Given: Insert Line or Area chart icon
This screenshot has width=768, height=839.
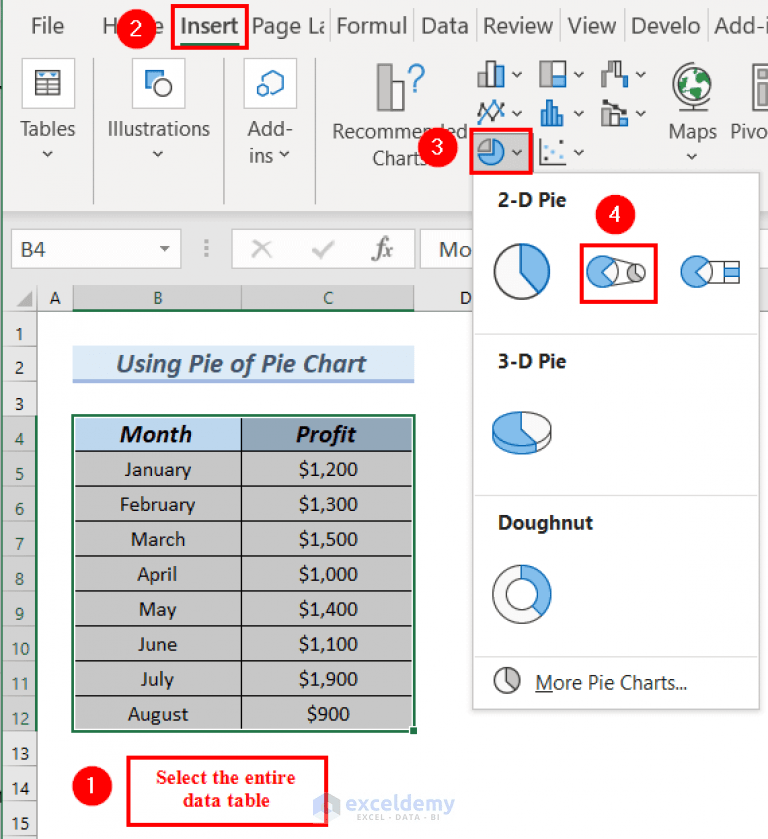Looking at the screenshot, I should coord(491,113).
